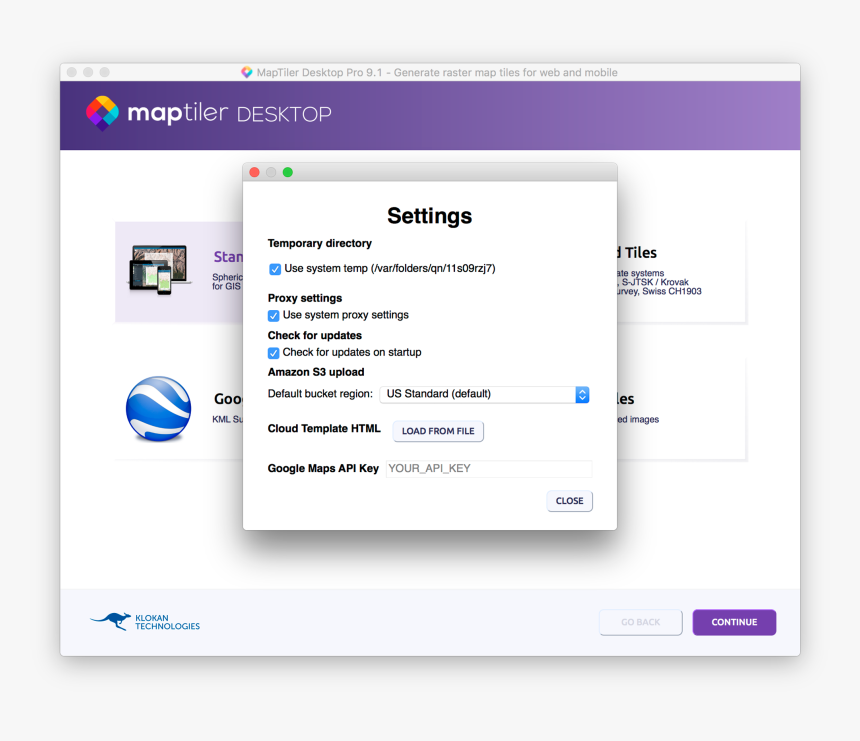Click the green zoom button of Settings dialog
The image size is (860, 741).
coord(287,172)
